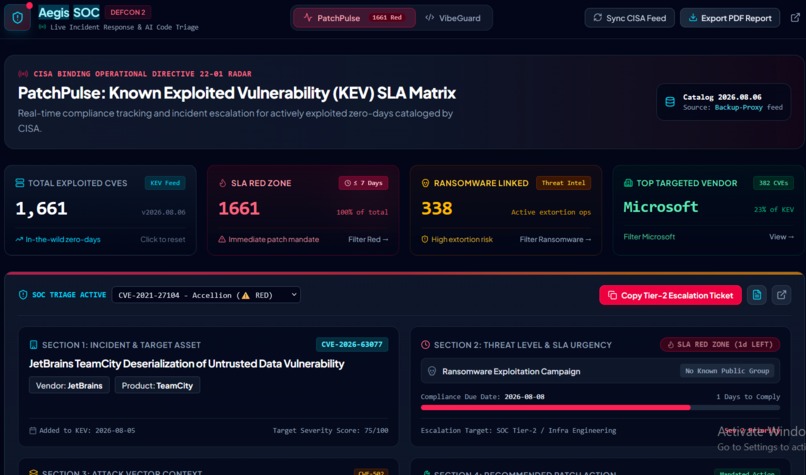Viewport: 806px width, 475px height.
Task: Click the Compliance Due Date 2026-08-08 text
Action: tap(483, 397)
